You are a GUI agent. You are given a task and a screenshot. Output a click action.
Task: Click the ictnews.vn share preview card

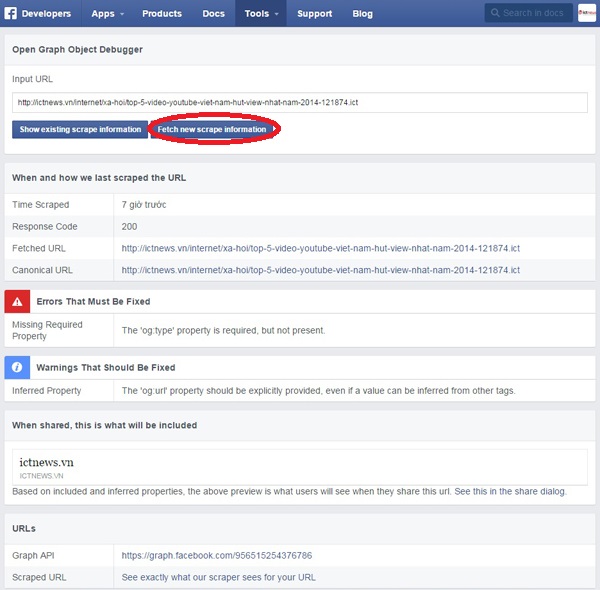(300, 467)
